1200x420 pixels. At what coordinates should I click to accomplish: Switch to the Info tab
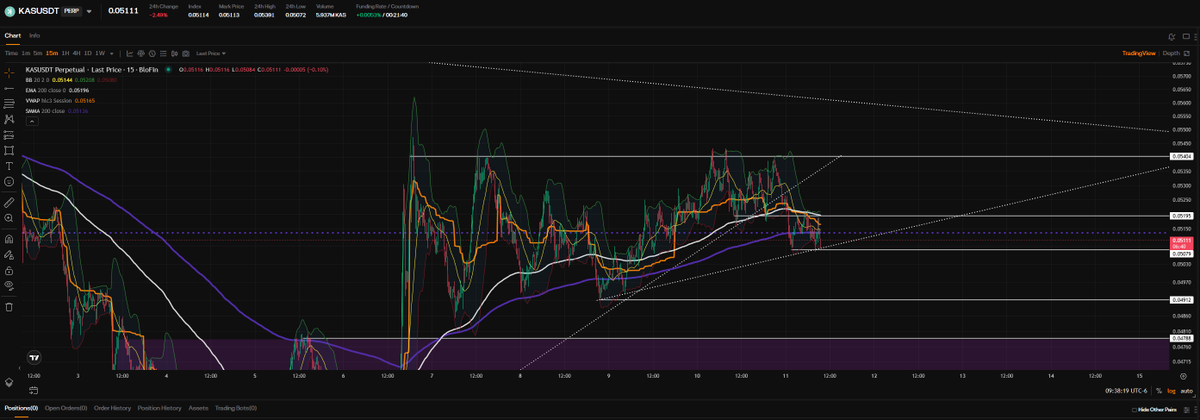34,35
